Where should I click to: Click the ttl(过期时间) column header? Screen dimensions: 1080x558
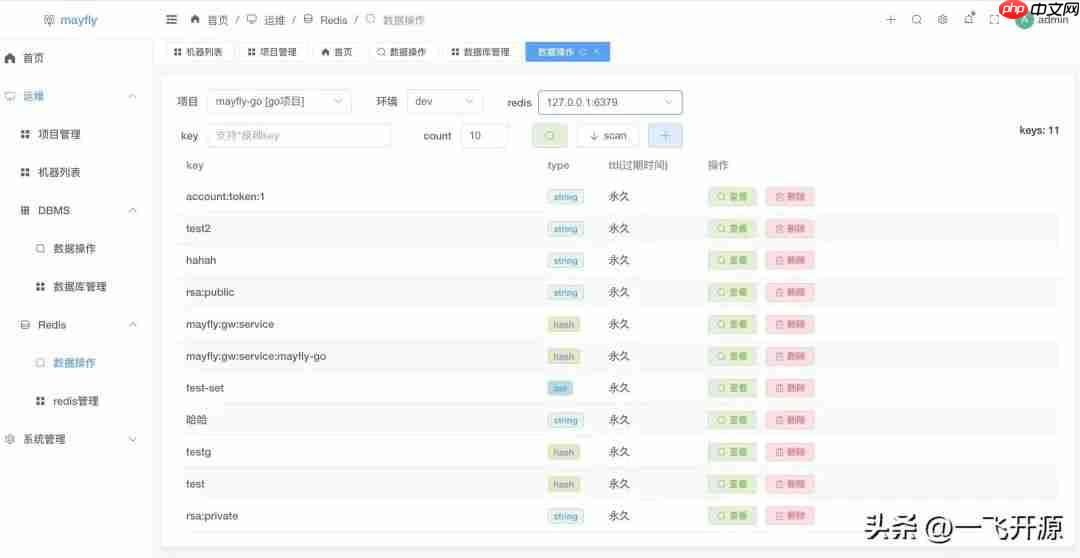click(638, 165)
